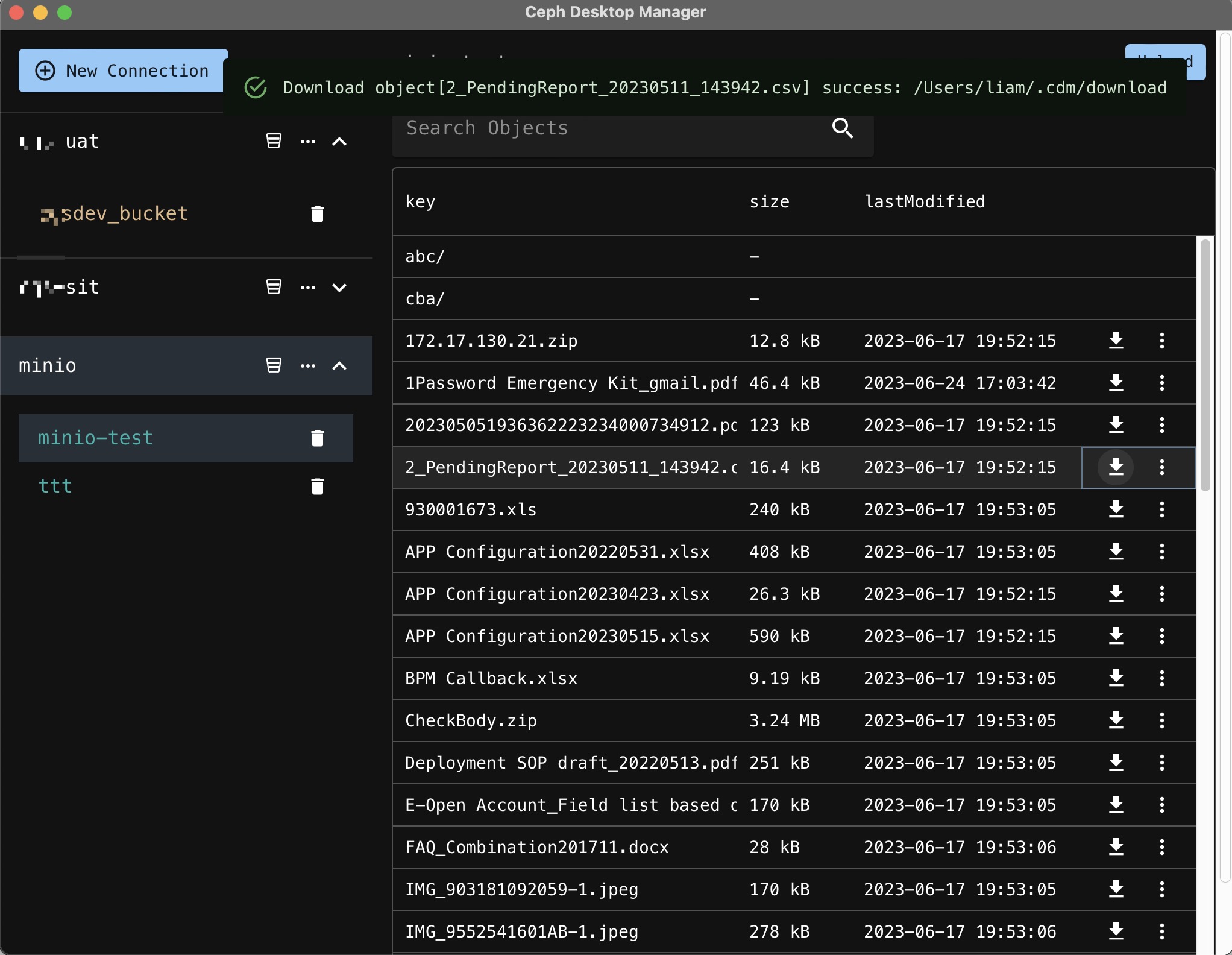This screenshot has height=955, width=1232.
Task: Download CheckBody.zip
Action: 1116,720
